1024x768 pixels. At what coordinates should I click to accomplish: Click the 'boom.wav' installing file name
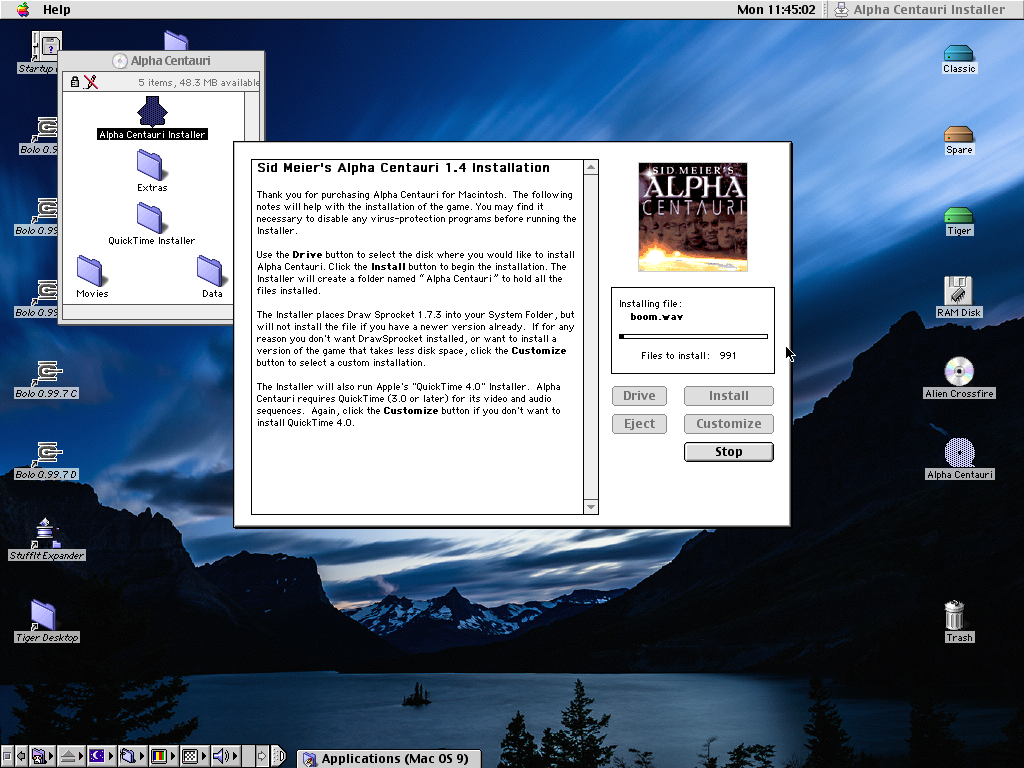(x=656, y=317)
